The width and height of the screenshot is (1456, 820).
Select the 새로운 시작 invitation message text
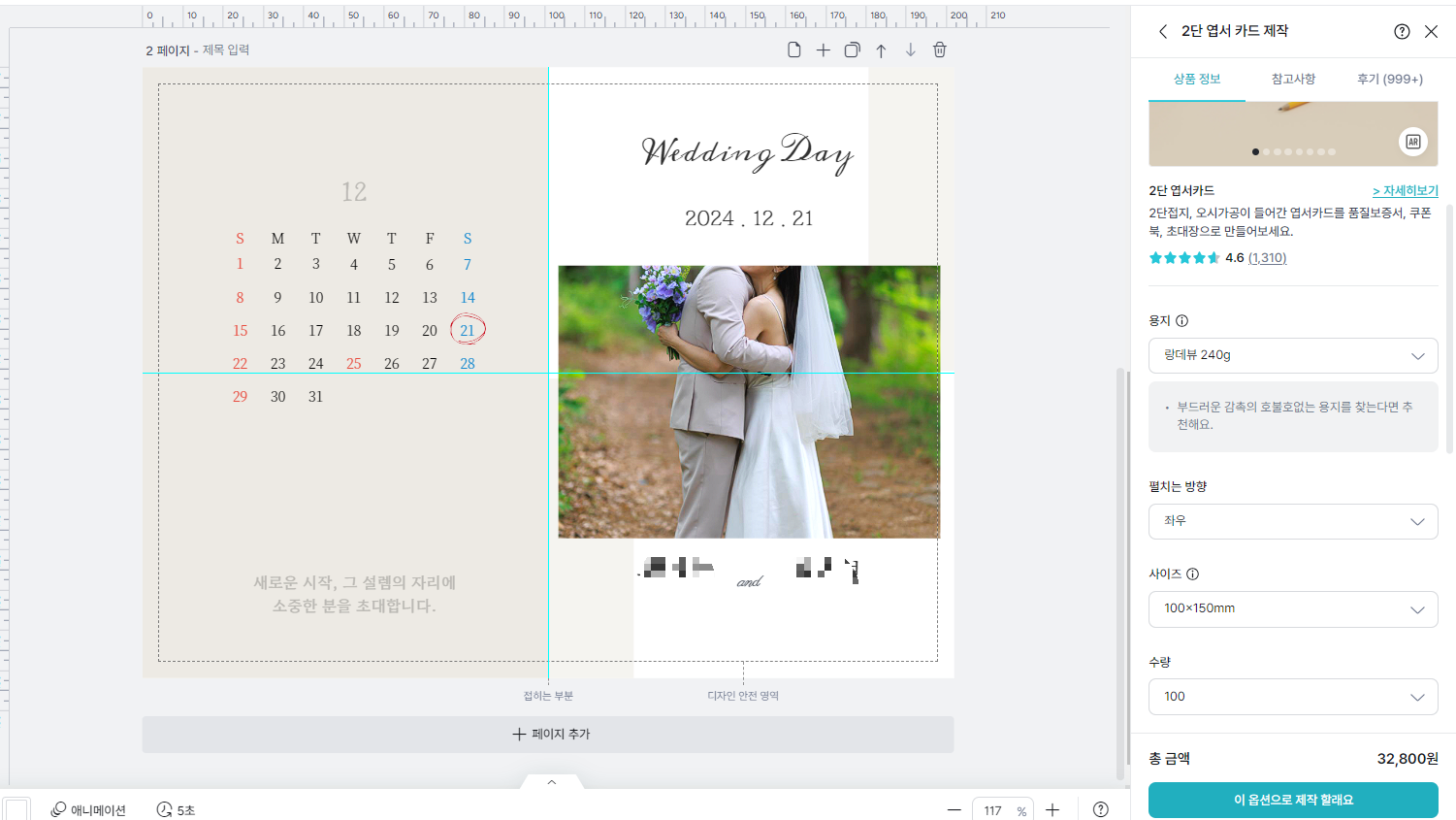(x=354, y=594)
